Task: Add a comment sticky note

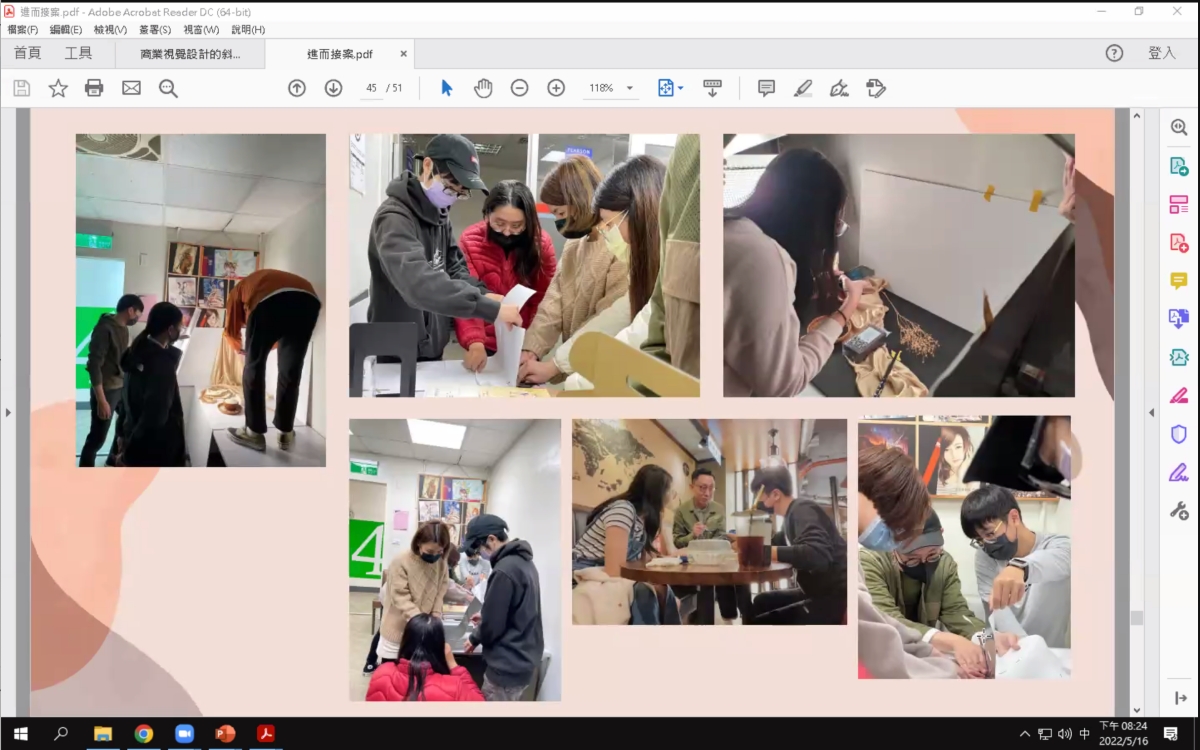Action: [766, 88]
